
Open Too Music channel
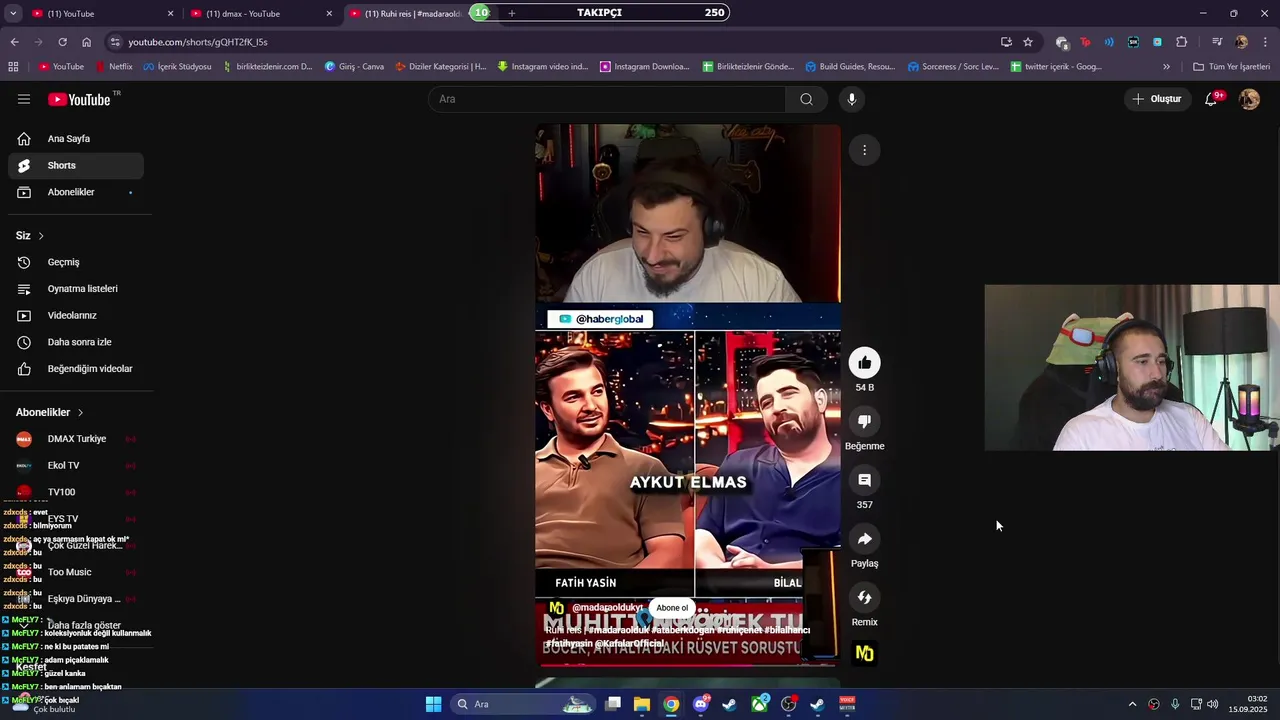76,572
